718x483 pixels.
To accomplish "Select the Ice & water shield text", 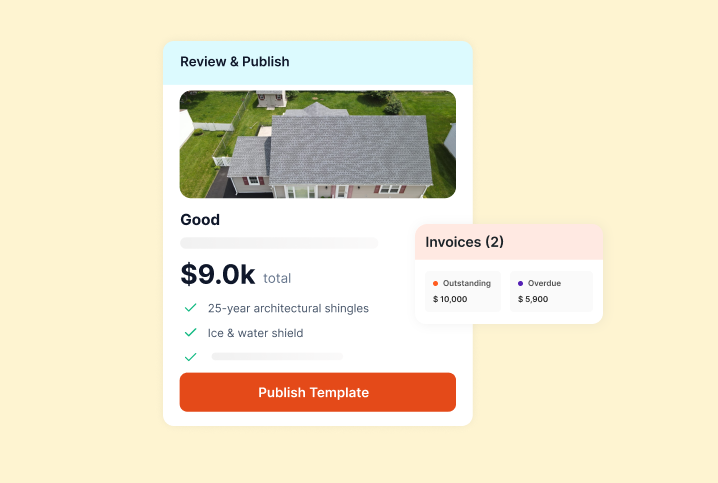I will [x=255, y=332].
